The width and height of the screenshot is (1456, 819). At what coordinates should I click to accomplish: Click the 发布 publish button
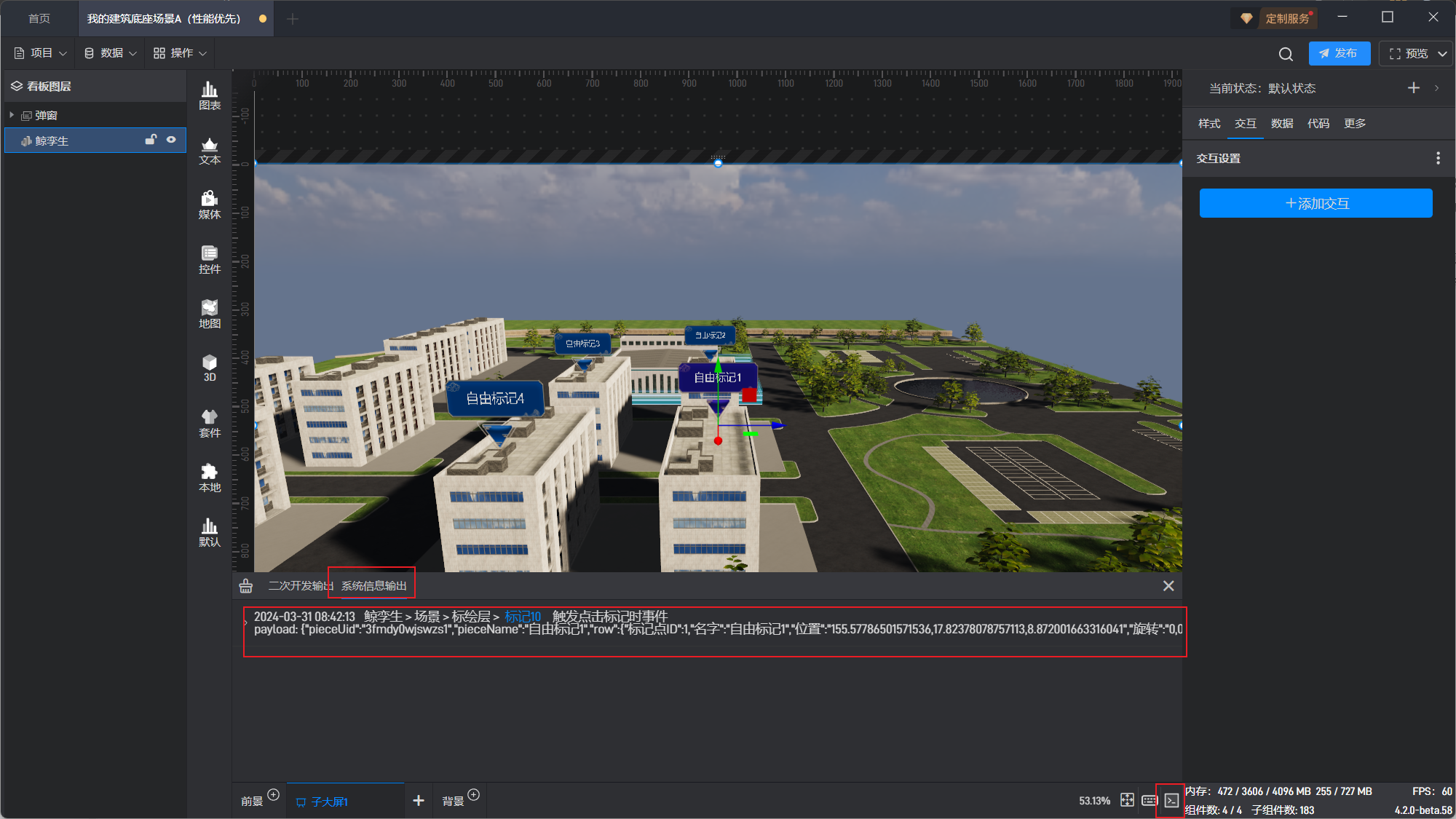coord(1339,54)
